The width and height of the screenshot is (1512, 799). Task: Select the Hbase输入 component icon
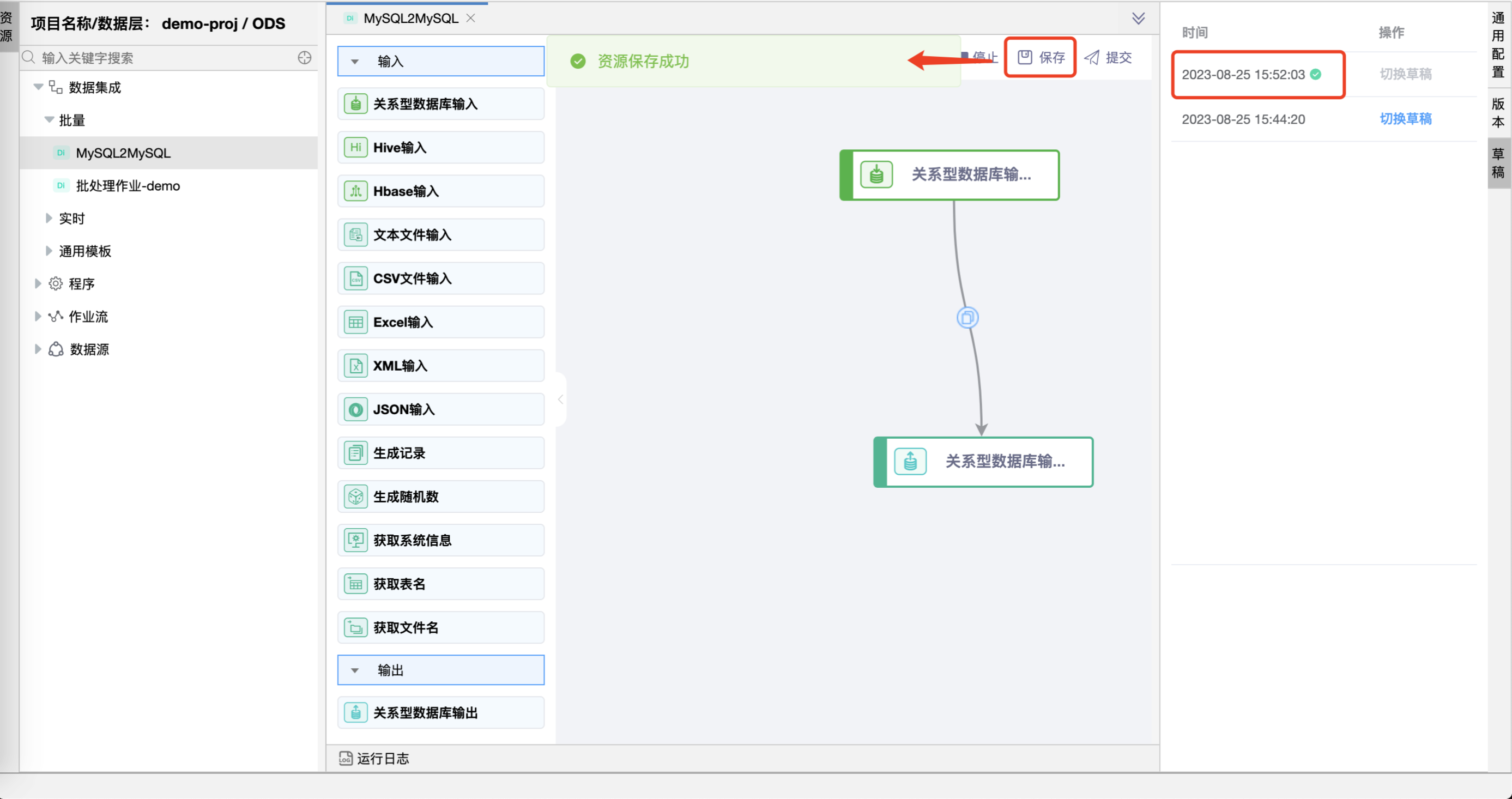(x=356, y=191)
